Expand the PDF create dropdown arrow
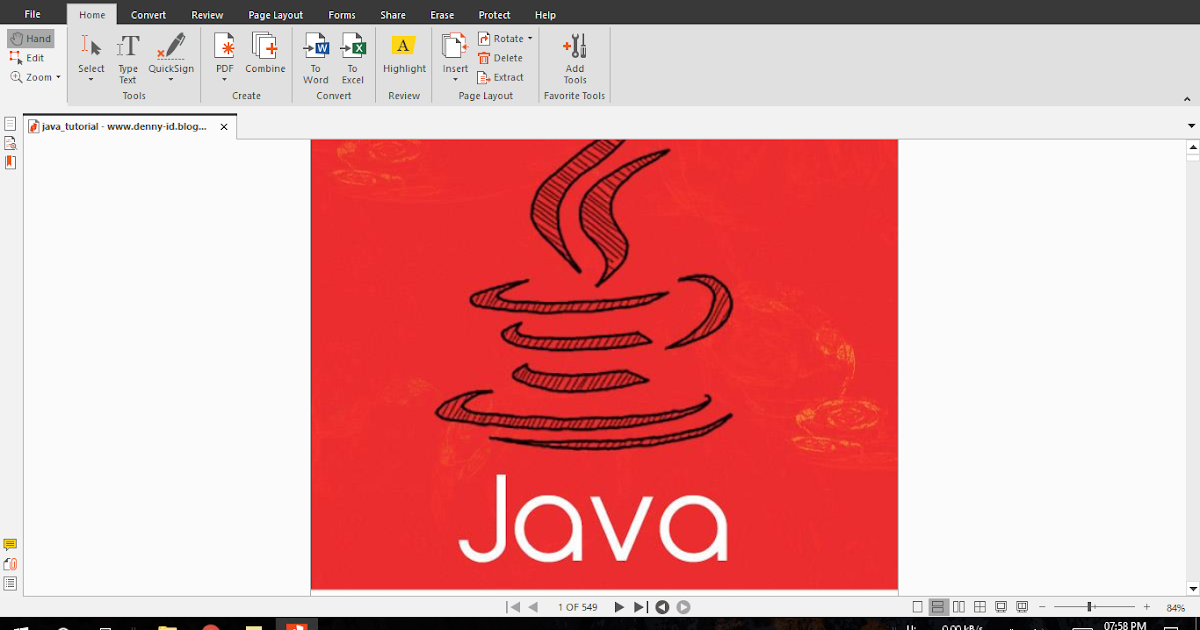1200x630 pixels. pyautogui.click(x=225, y=79)
